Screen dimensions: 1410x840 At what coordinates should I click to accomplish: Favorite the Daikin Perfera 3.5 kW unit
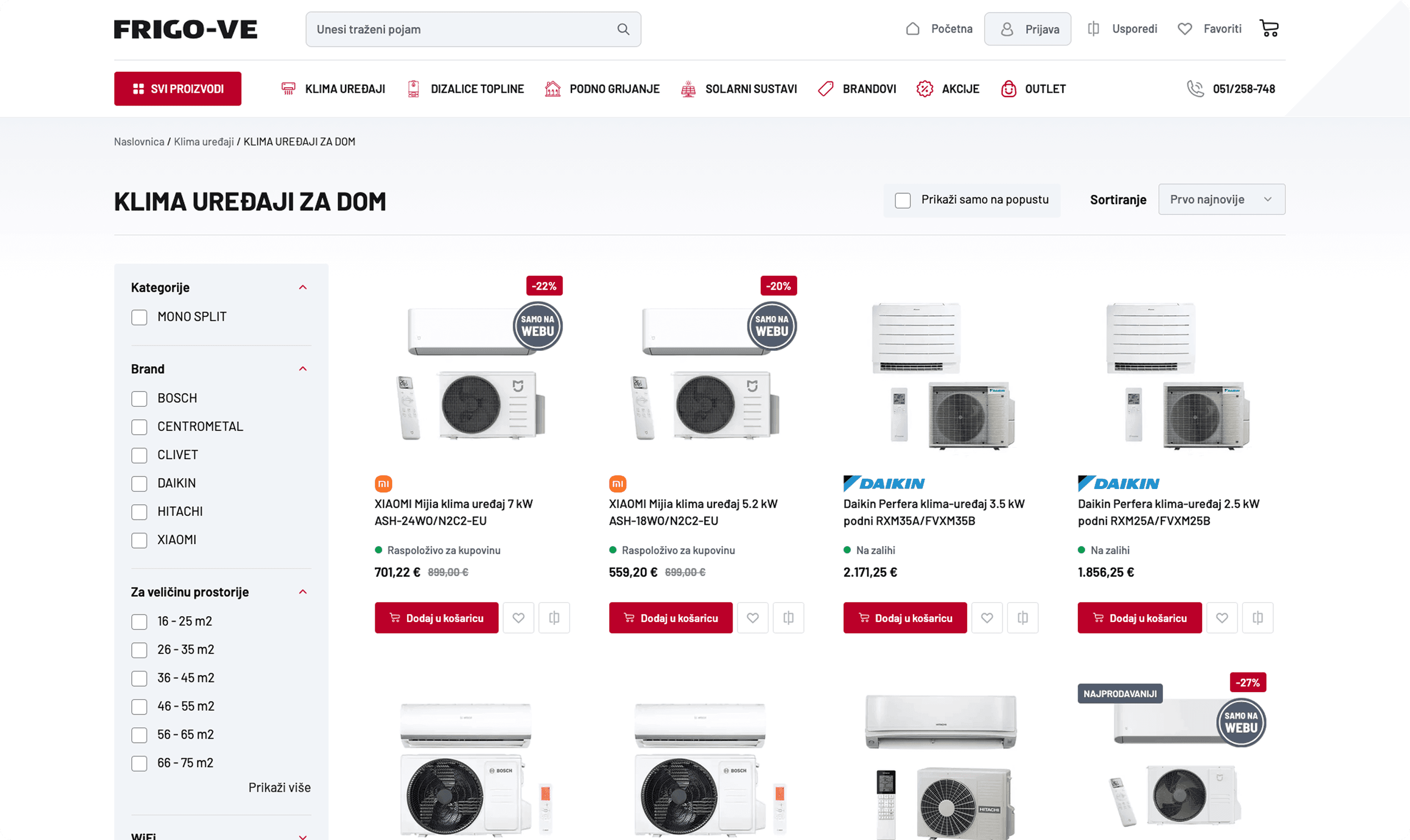coord(987,618)
